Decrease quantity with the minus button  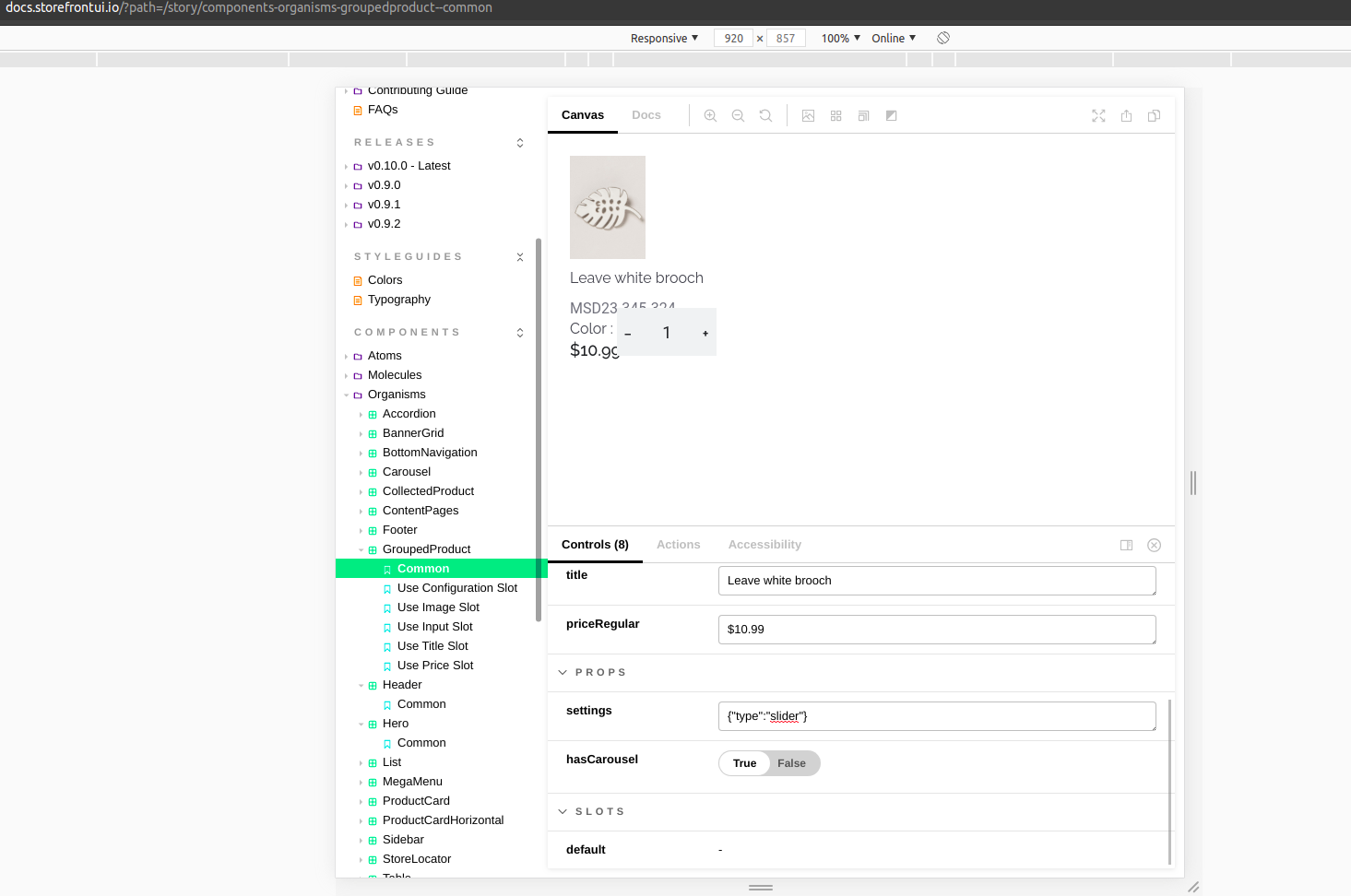tap(628, 334)
